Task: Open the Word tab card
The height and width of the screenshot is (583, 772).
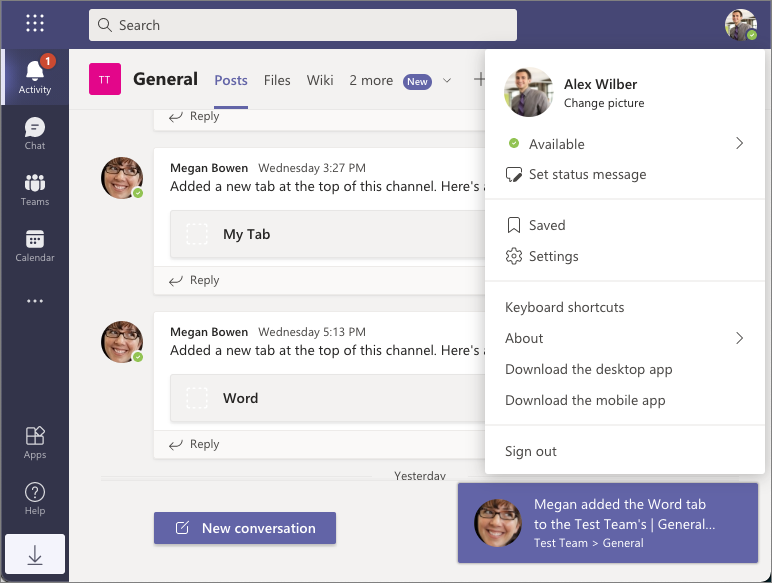Action: 328,398
